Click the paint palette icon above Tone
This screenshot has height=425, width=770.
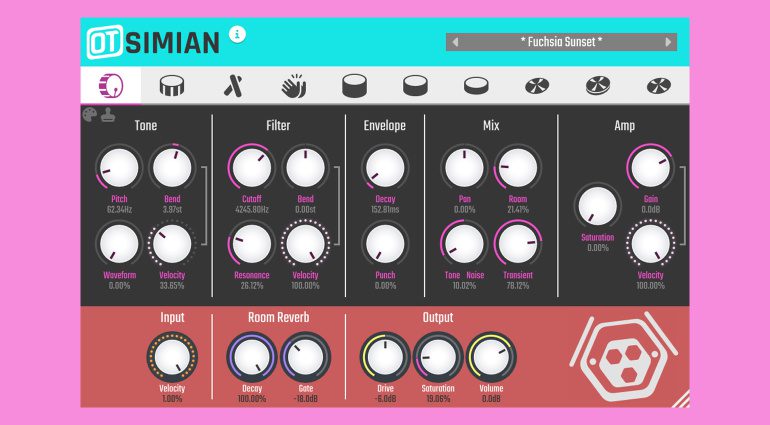click(x=90, y=115)
